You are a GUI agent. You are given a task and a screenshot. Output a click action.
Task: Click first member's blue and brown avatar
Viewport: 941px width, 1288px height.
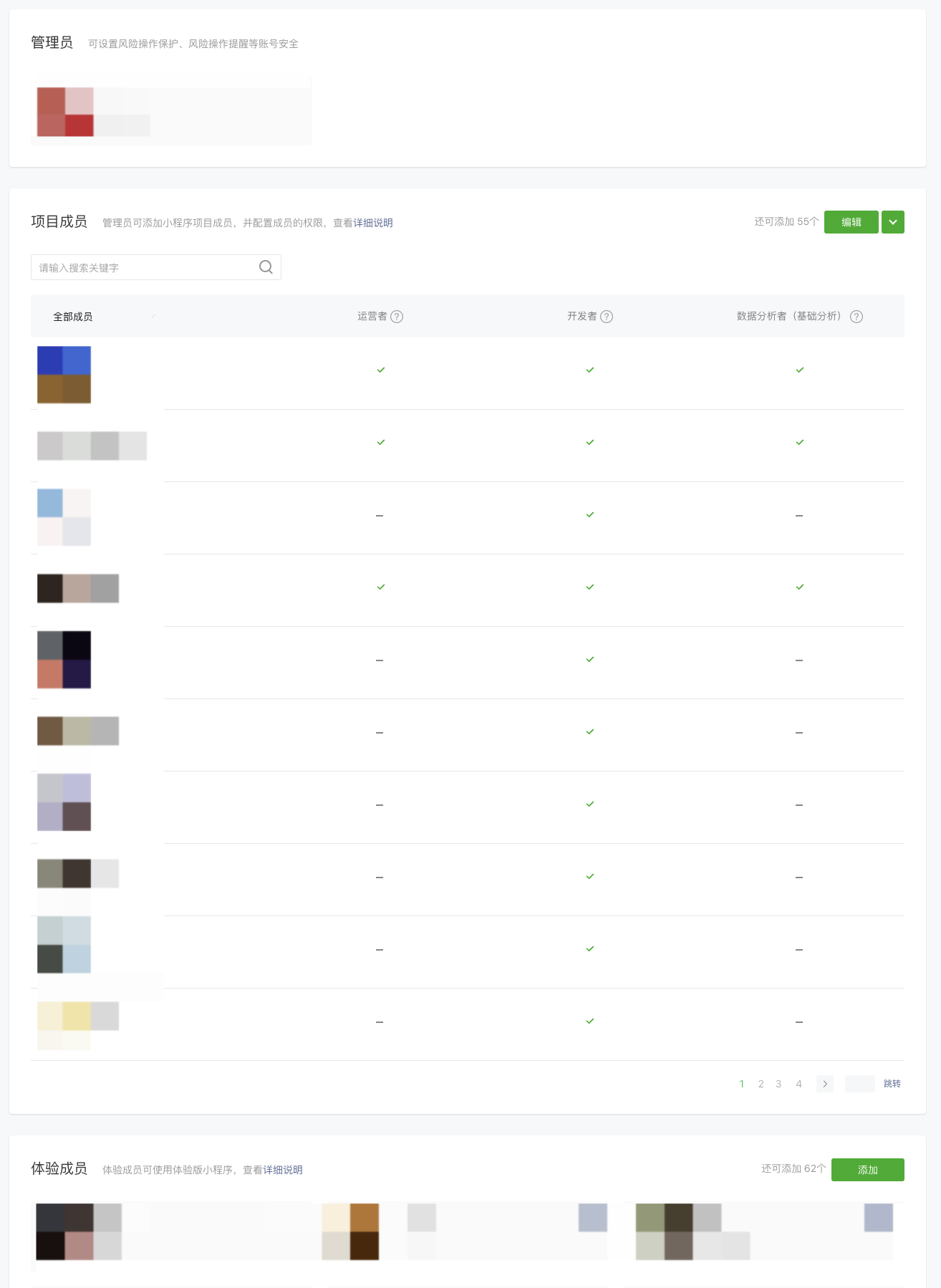(x=64, y=375)
